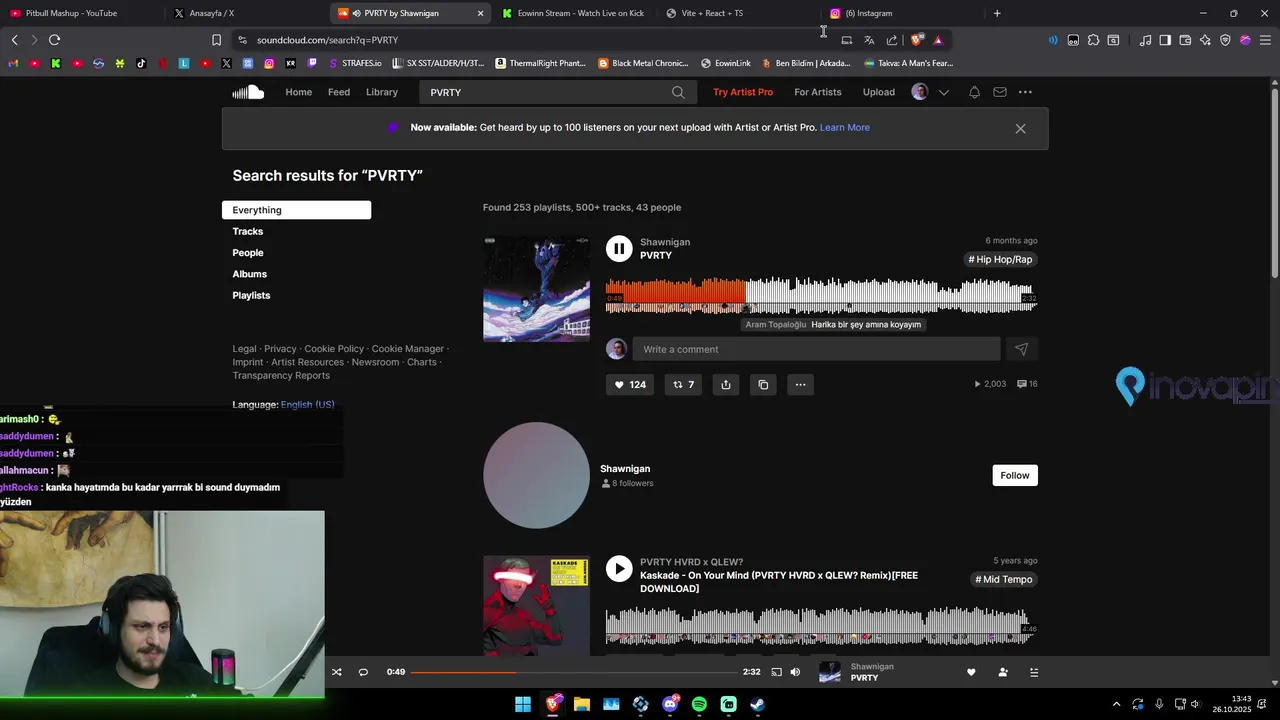This screenshot has width=1280, height=720.
Task: Open the messages envelope icon
Action: [x=1000, y=92]
